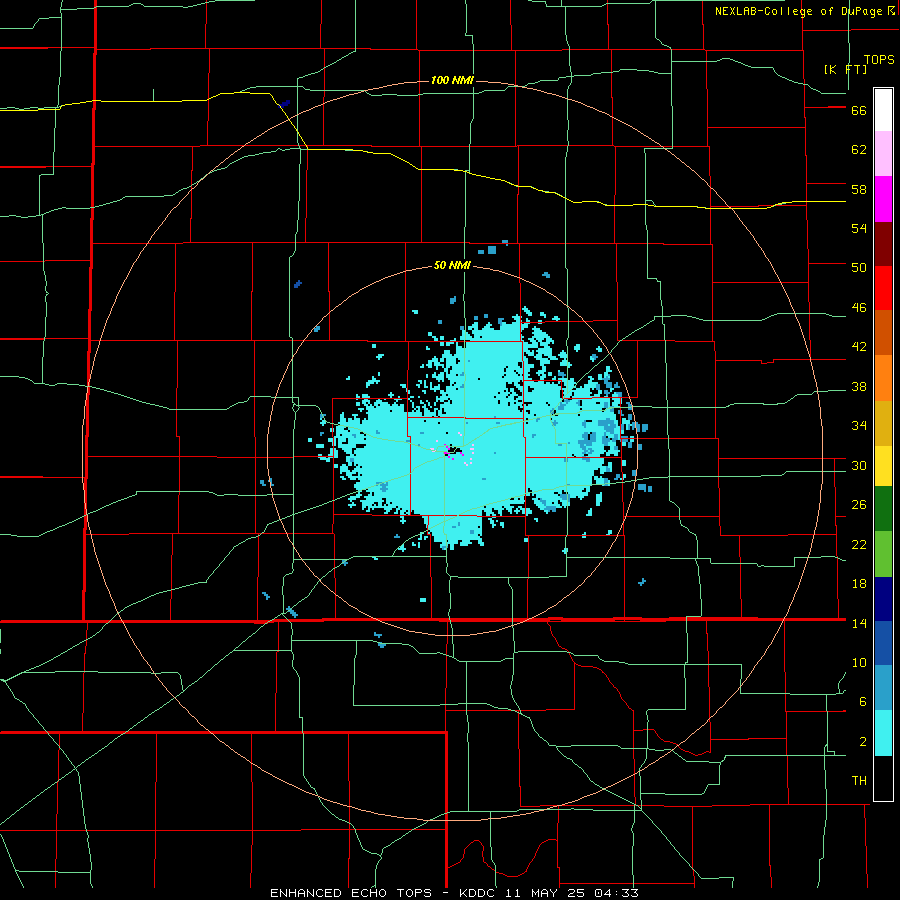Select the magenta 58 kft legend swatch
The height and width of the screenshot is (900, 900).
883,199
